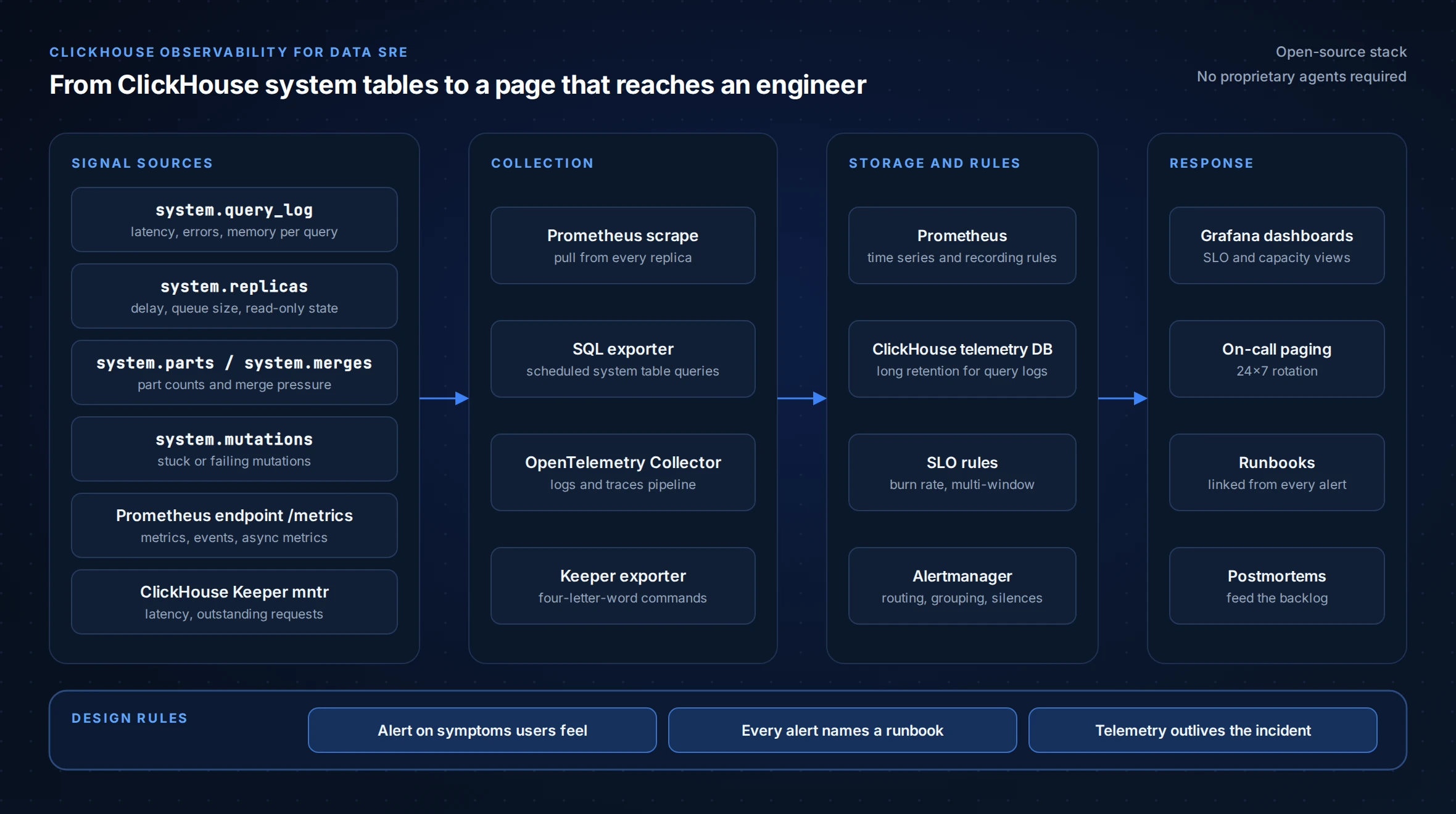Select 'Every alert names a runbook' pill
The height and width of the screenshot is (814, 1456).
point(843,730)
